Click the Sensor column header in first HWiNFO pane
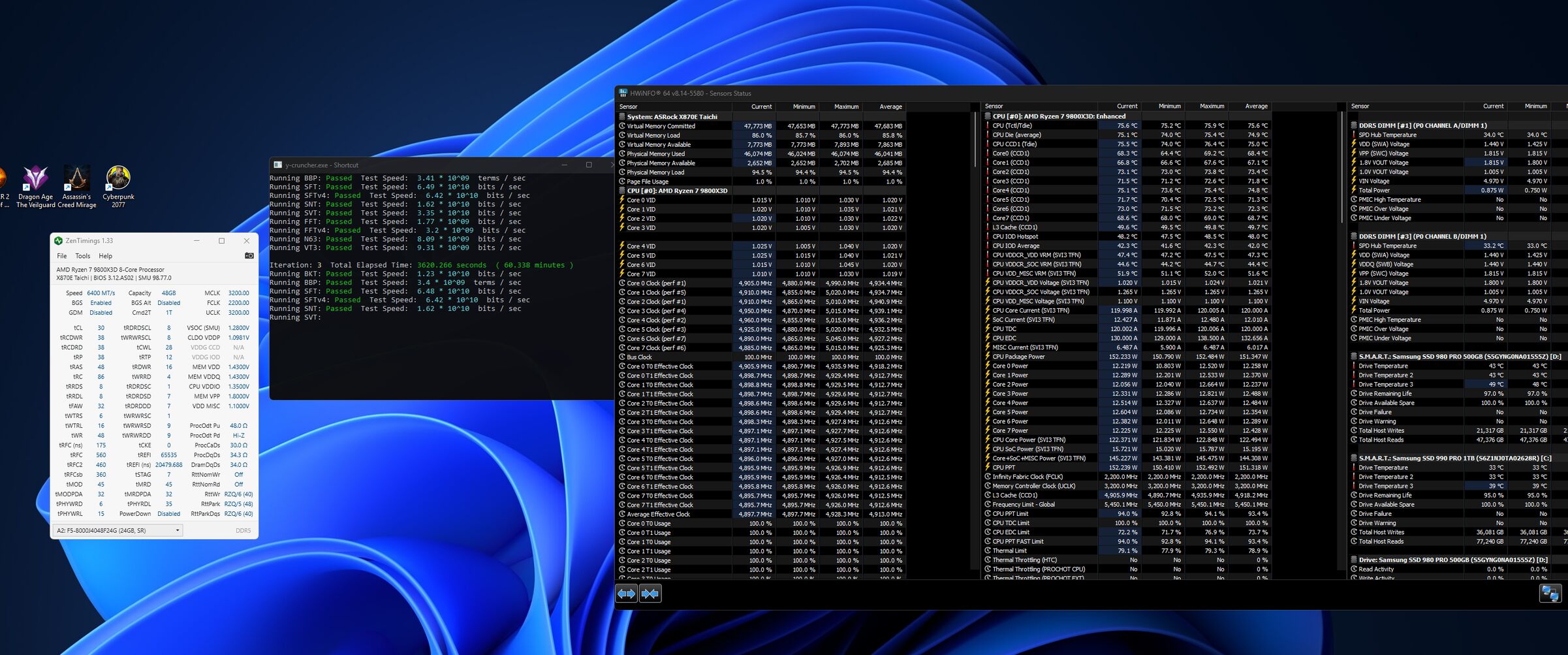This screenshot has height=655, width=1568. tap(674, 106)
